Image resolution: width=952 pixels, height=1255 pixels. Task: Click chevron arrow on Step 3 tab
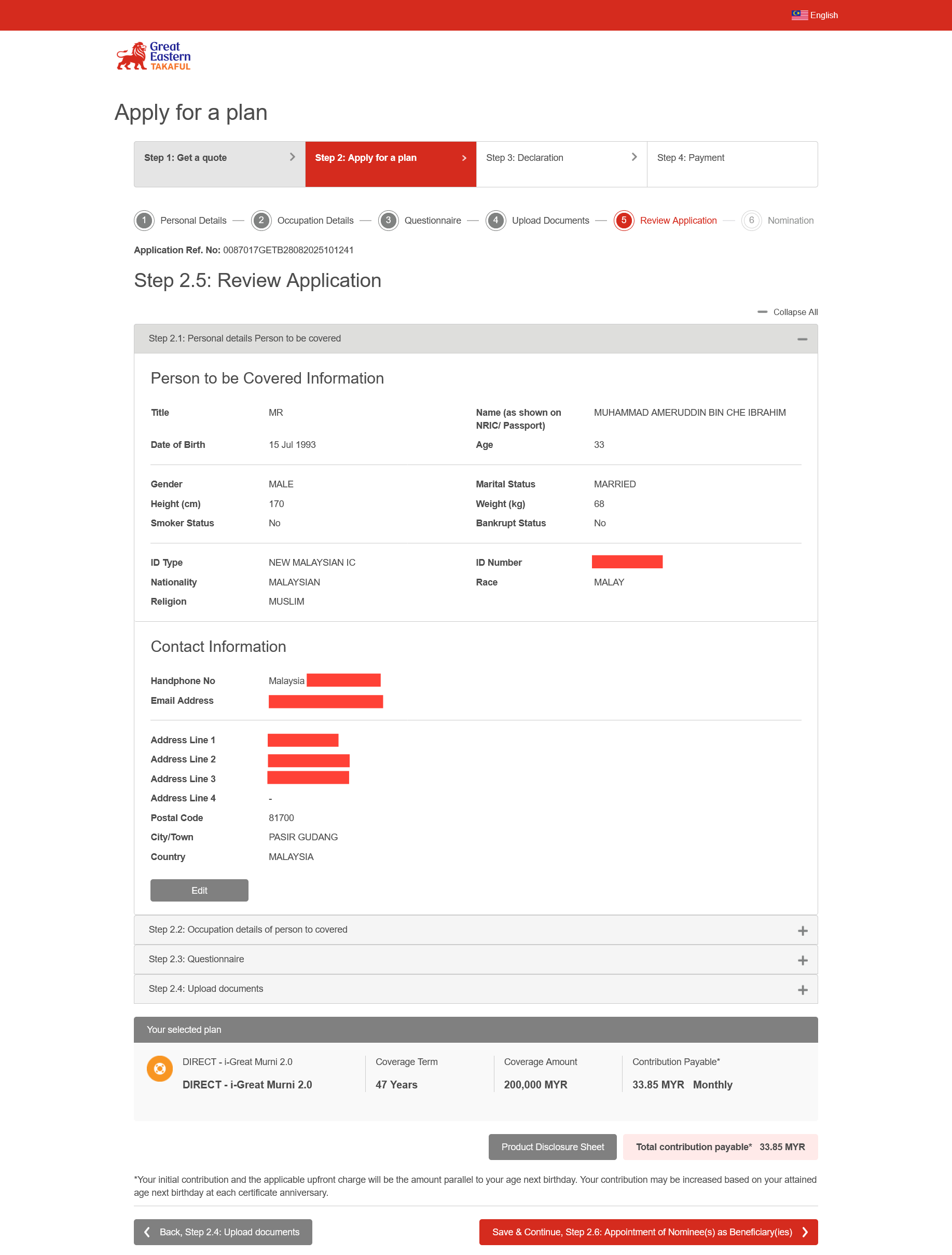point(634,157)
